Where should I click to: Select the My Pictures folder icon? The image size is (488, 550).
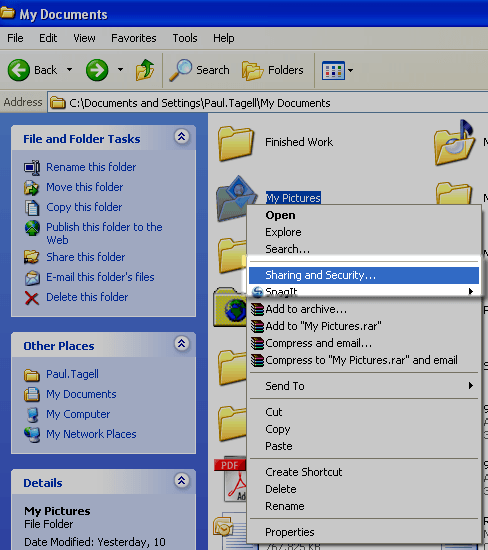tap(236, 198)
